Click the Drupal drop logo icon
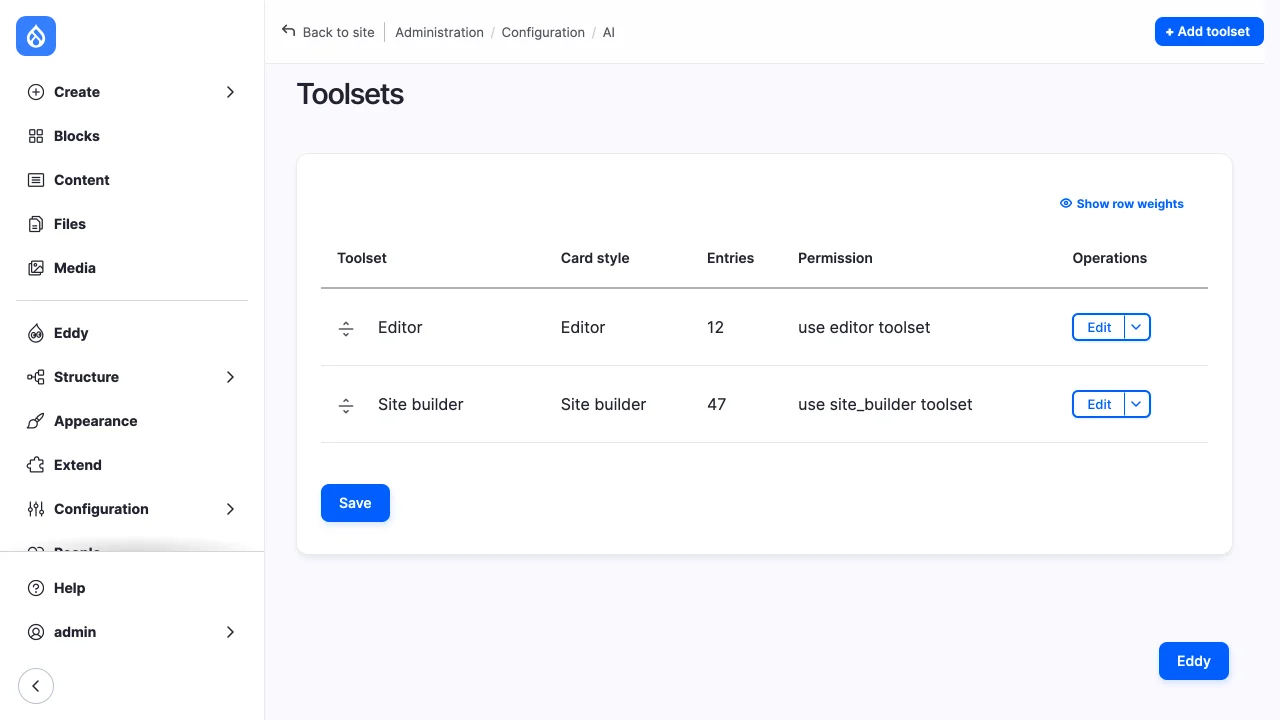 point(36,36)
